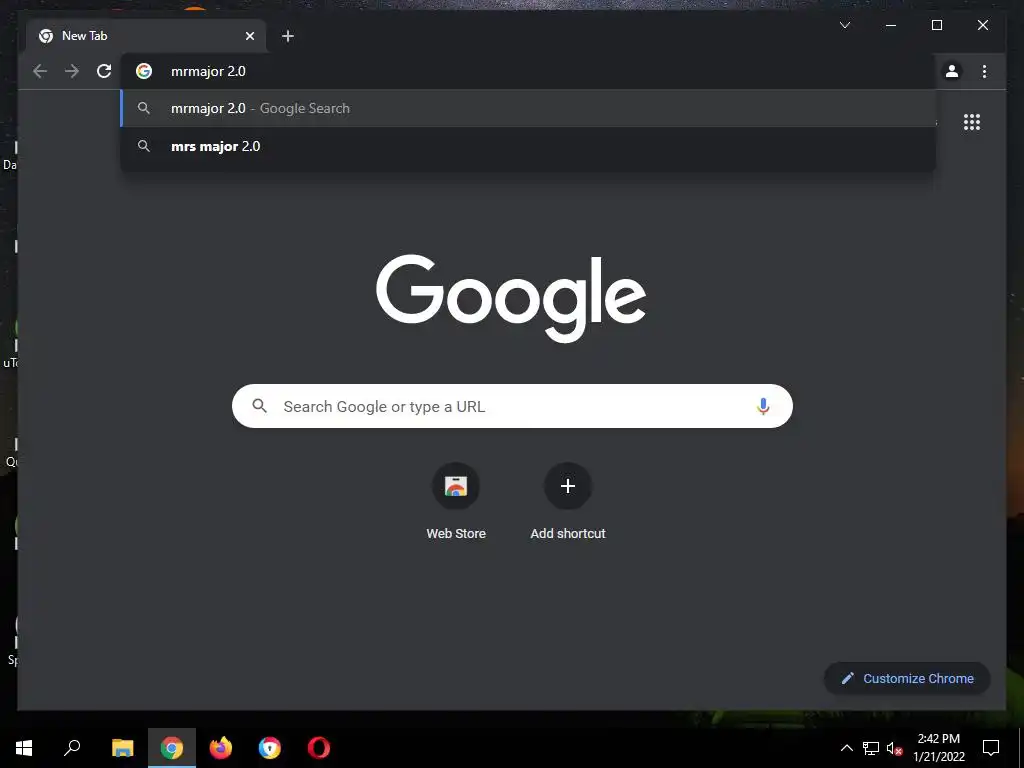Click the 'Add shortcut' label
This screenshot has height=768, width=1024.
tap(568, 534)
